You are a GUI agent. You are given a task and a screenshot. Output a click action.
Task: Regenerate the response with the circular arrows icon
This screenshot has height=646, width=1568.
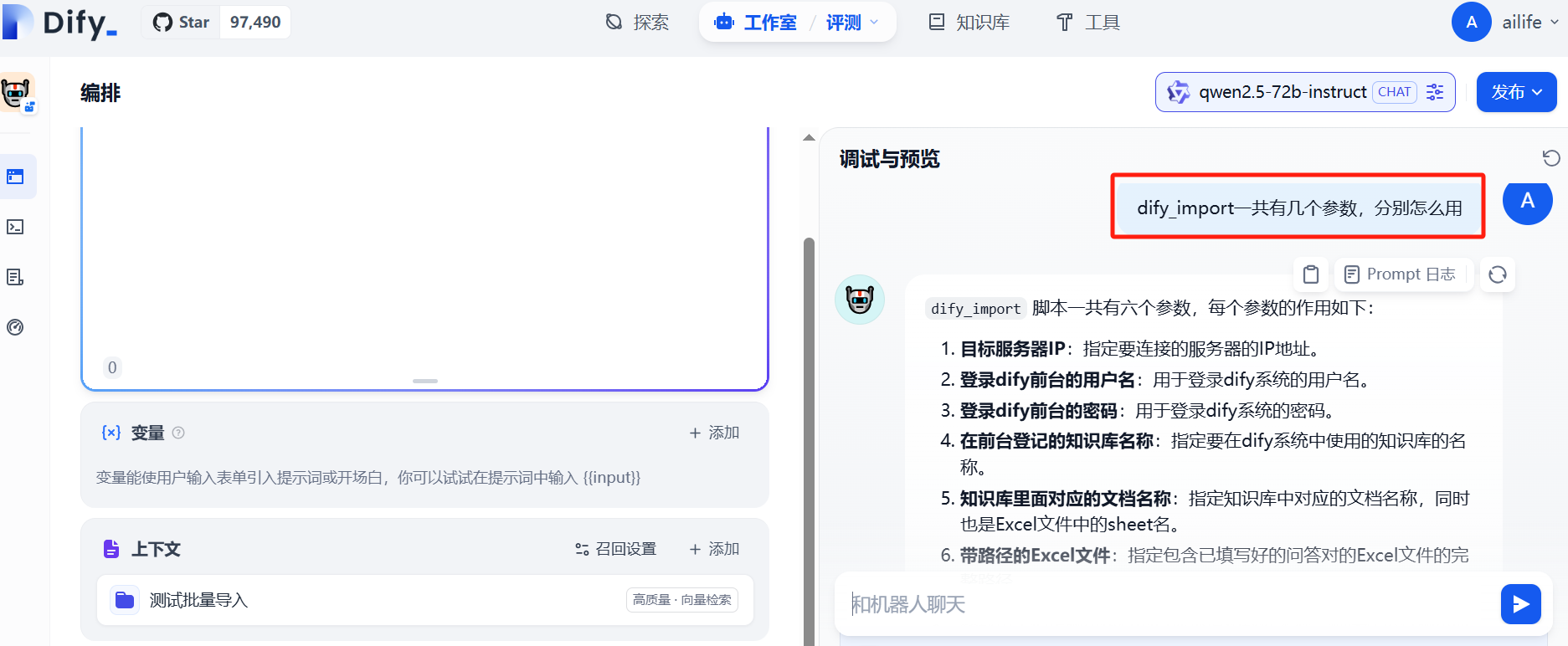[1498, 274]
